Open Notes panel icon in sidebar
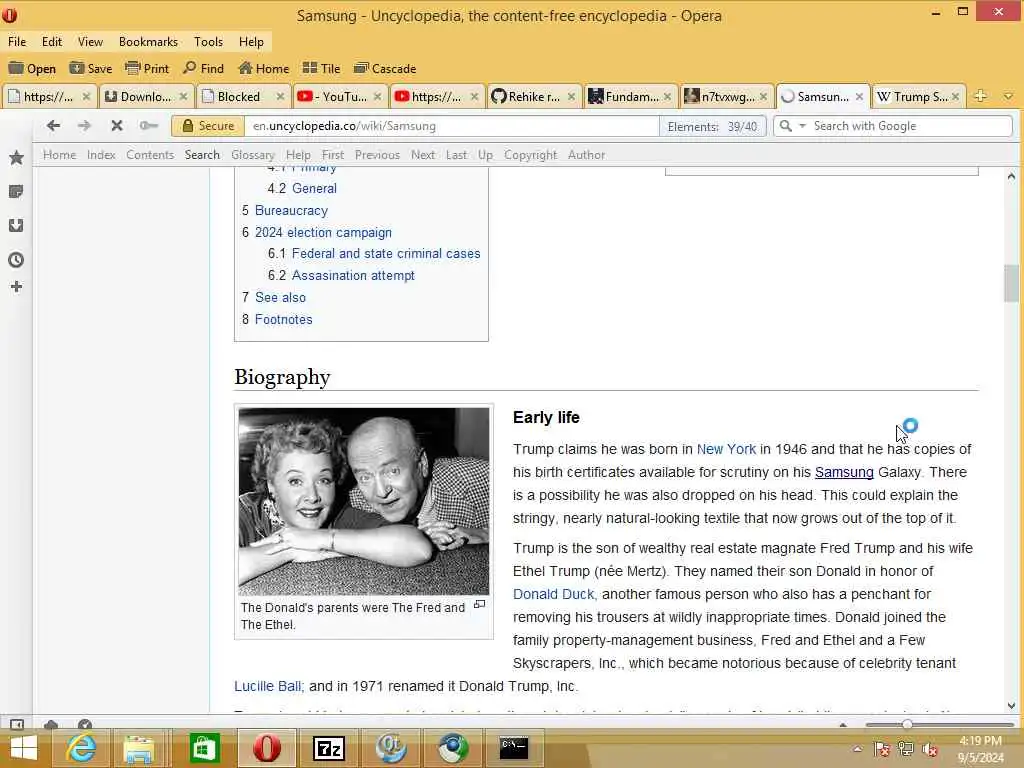 click(16, 191)
